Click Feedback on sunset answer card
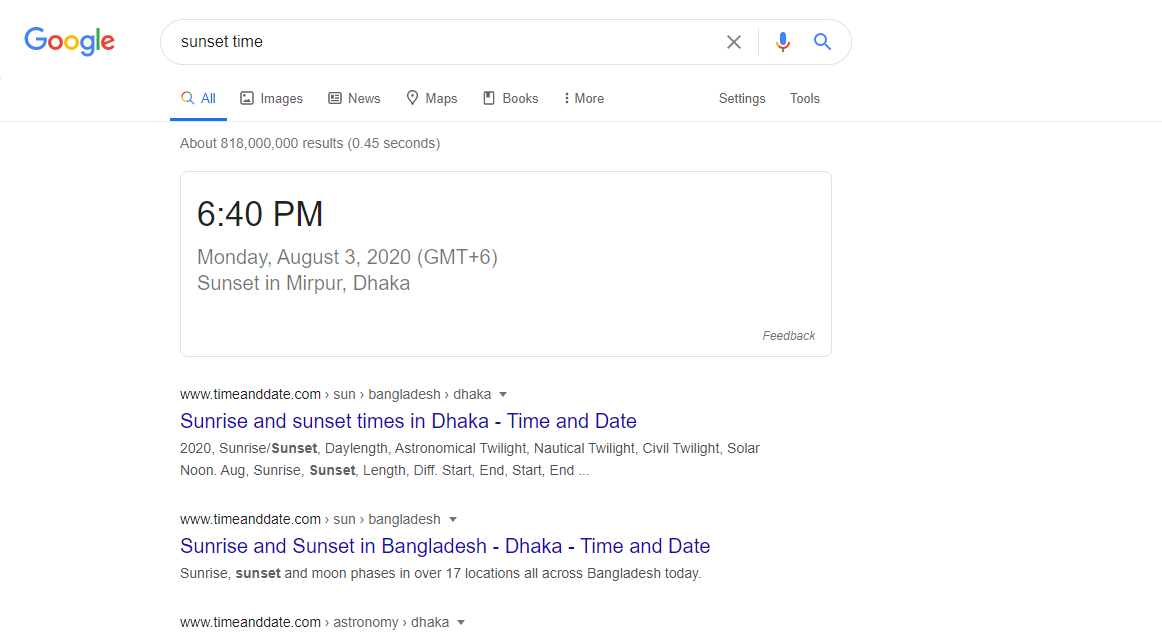 789,336
